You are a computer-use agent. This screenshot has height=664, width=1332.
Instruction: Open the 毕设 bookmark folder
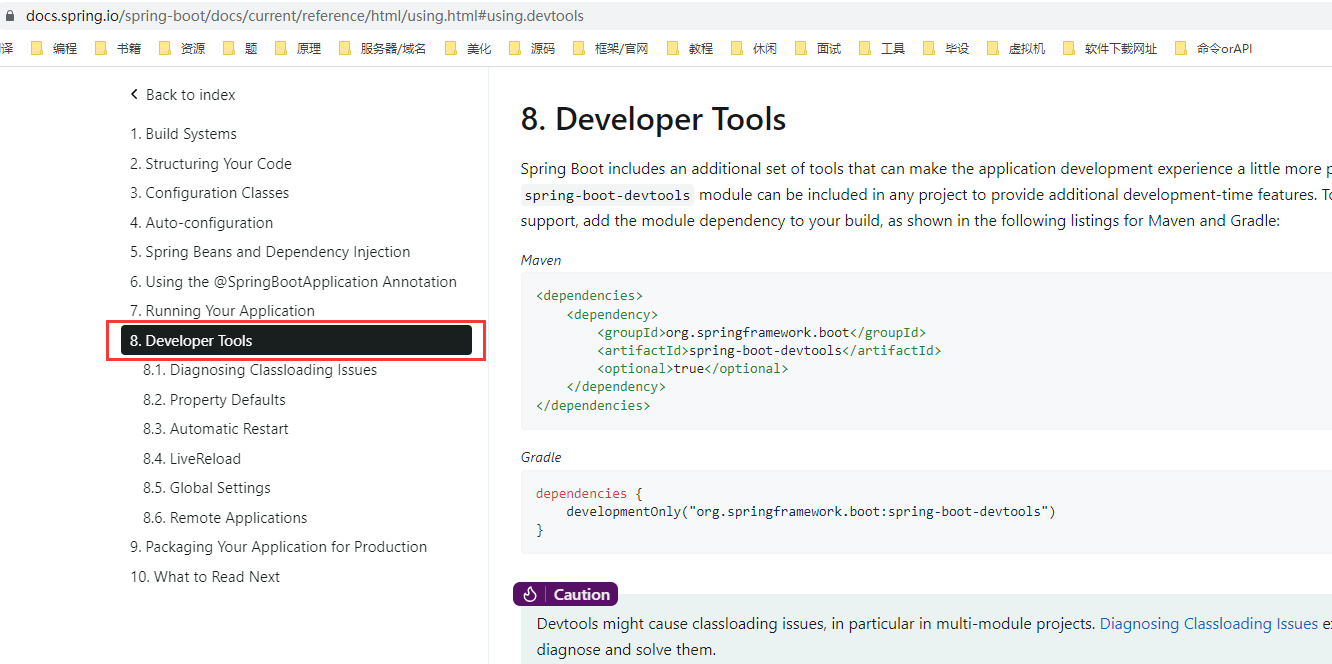click(946, 48)
